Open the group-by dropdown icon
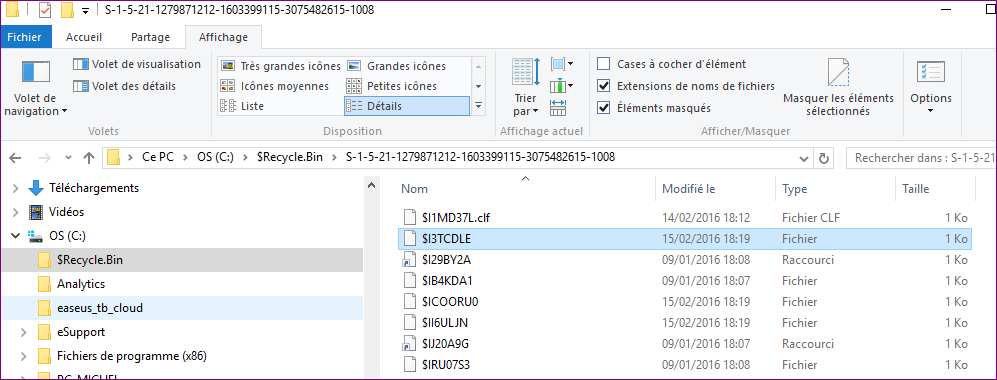 coord(562,64)
